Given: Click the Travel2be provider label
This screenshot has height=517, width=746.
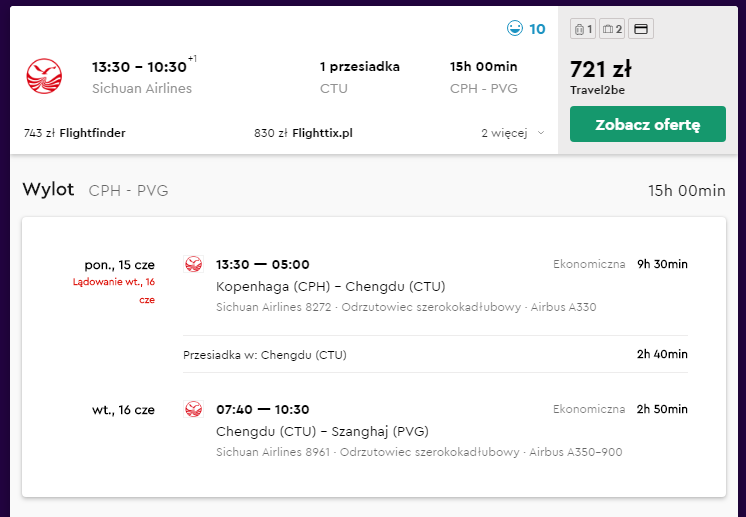Looking at the screenshot, I should tap(597, 90).
